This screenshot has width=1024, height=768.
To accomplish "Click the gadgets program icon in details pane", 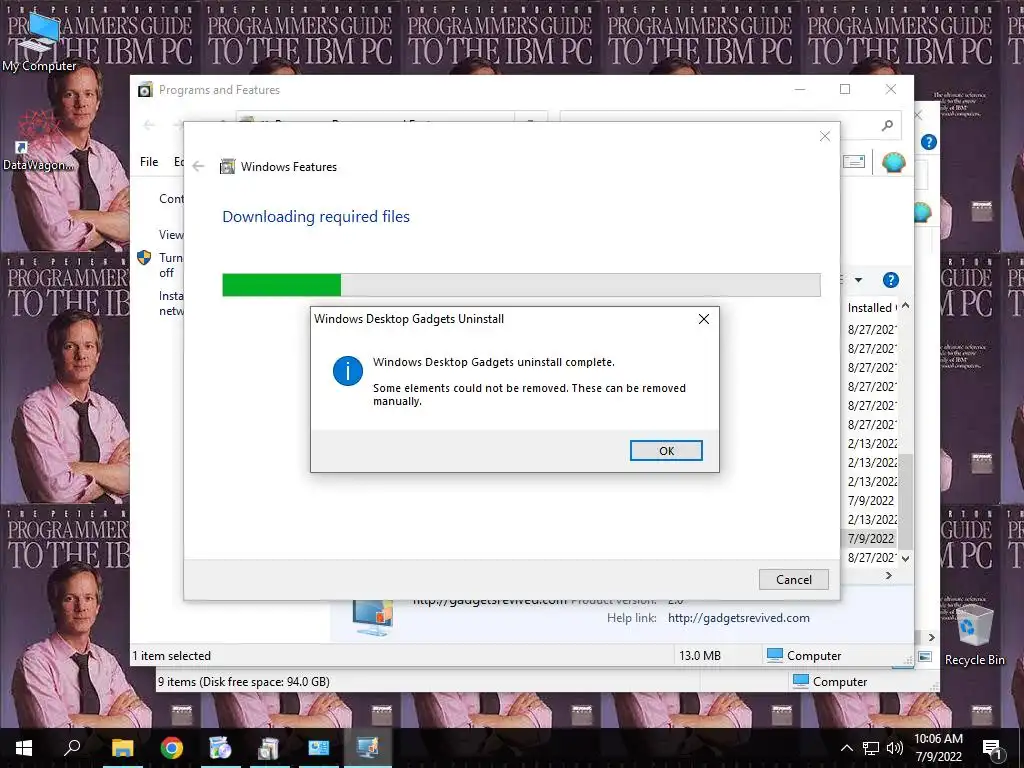I will [x=373, y=618].
